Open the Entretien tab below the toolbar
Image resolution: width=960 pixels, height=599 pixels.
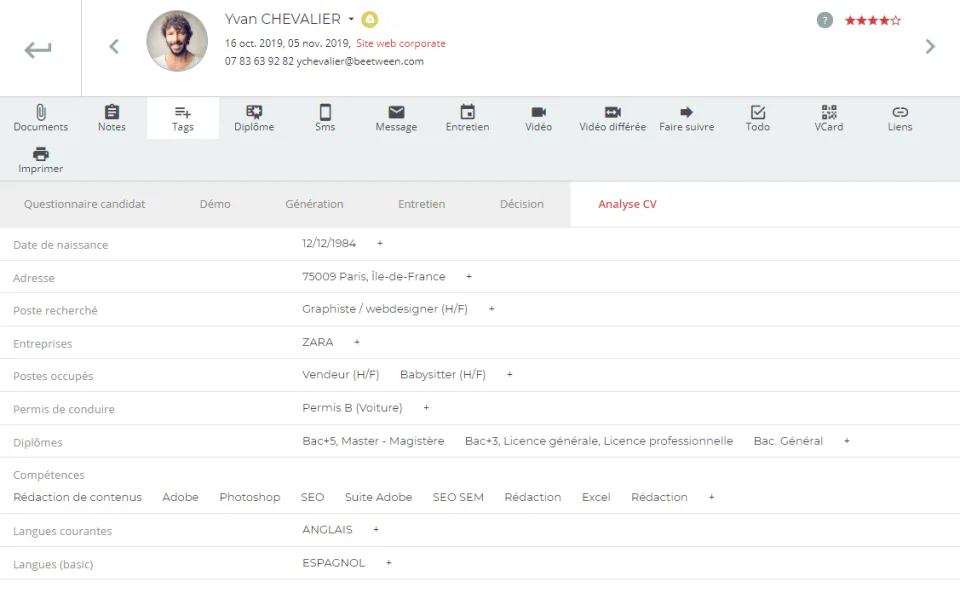(421, 204)
